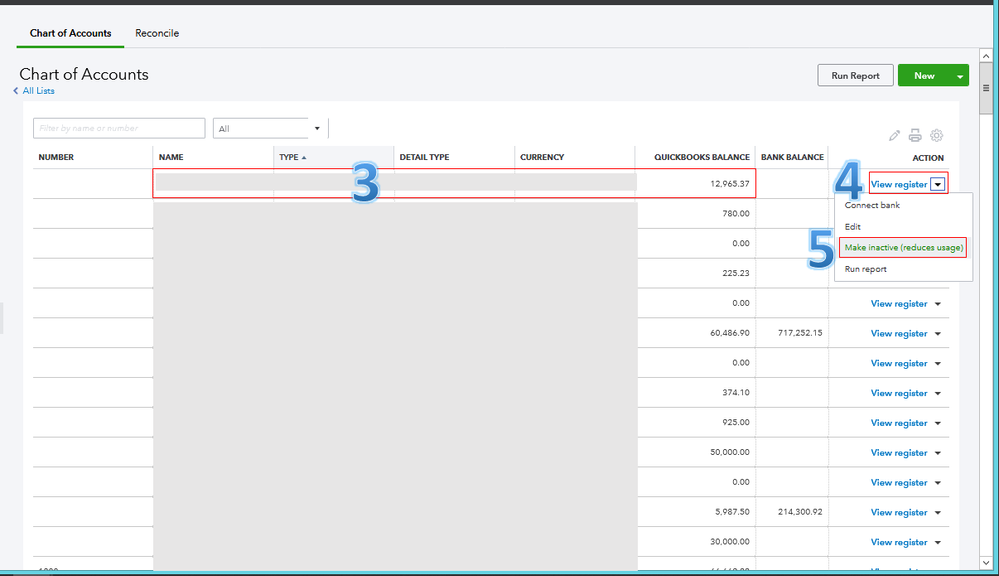Open the New button dropdown arrow

(959, 76)
